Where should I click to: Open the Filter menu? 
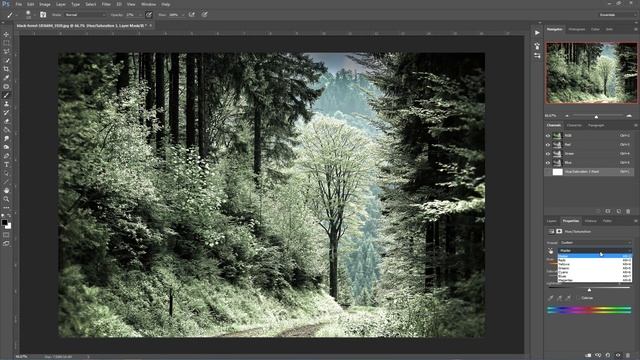pyautogui.click(x=106, y=4)
